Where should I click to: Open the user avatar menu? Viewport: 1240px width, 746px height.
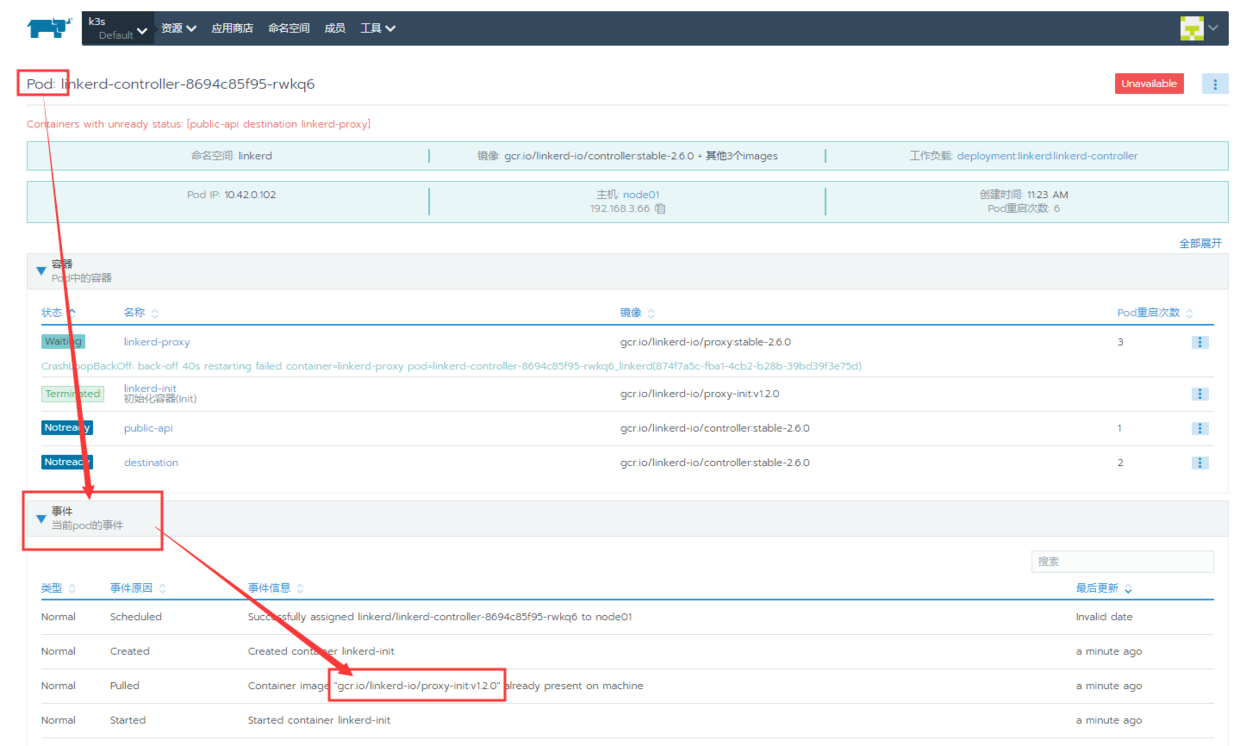click(x=1199, y=28)
